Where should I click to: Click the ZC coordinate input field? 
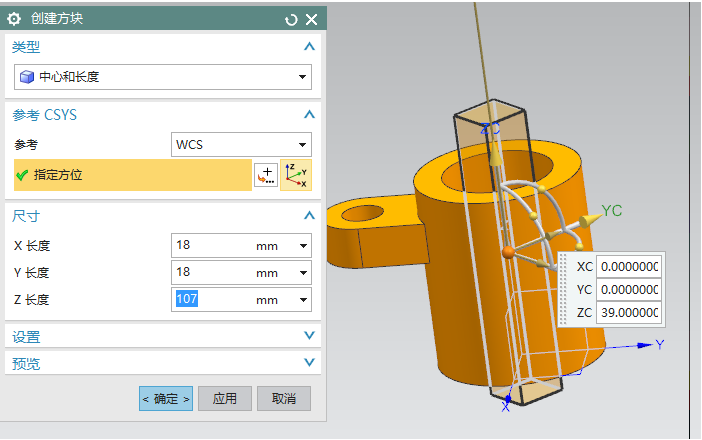[629, 313]
